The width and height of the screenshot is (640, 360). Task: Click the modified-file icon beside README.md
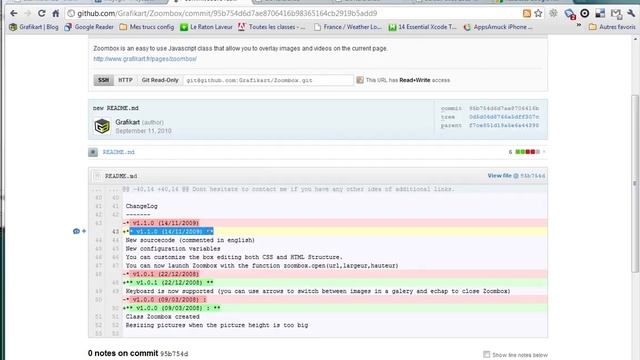pyautogui.click(x=93, y=152)
